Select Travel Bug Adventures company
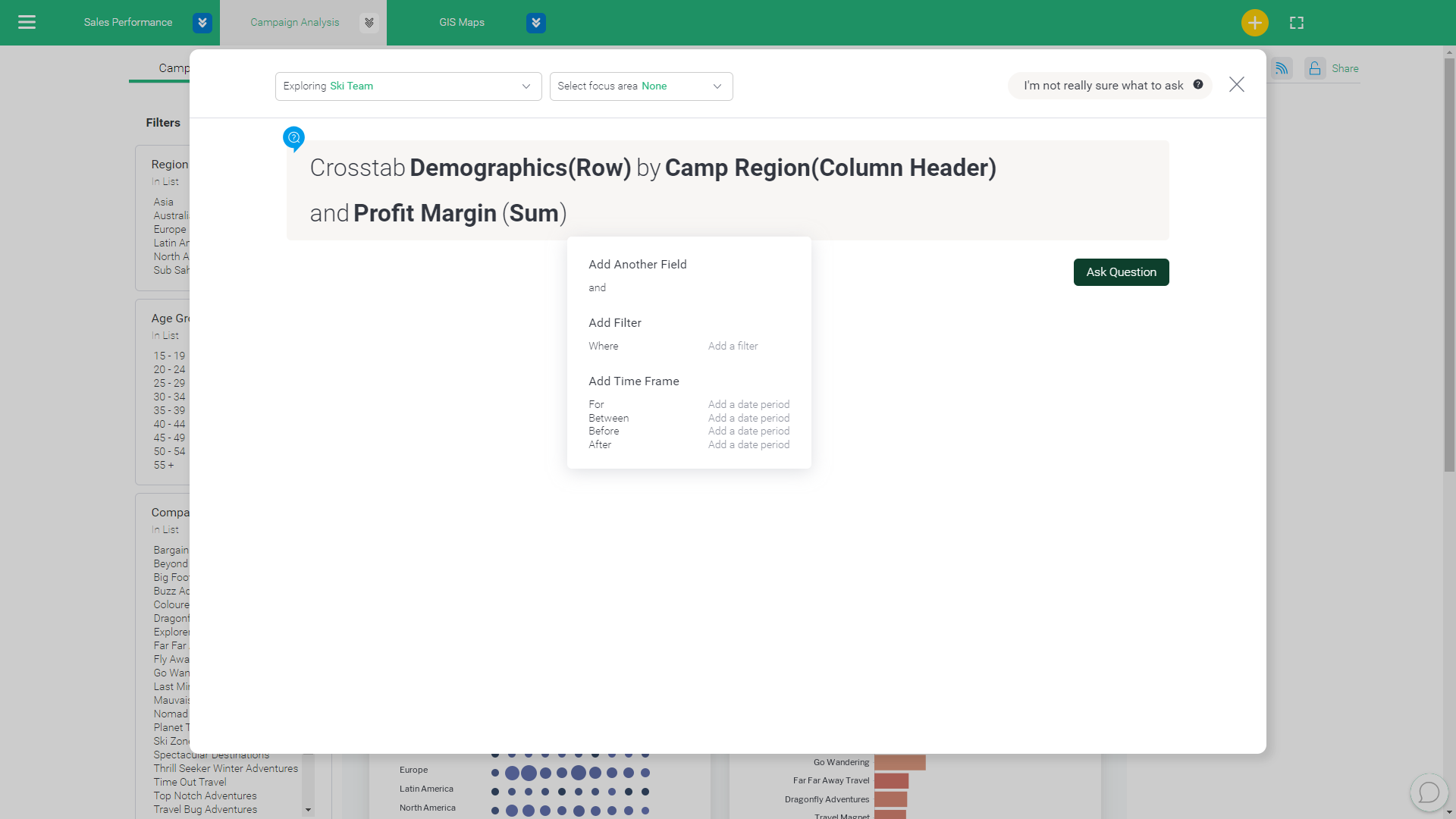The width and height of the screenshot is (1456, 819). click(x=205, y=809)
